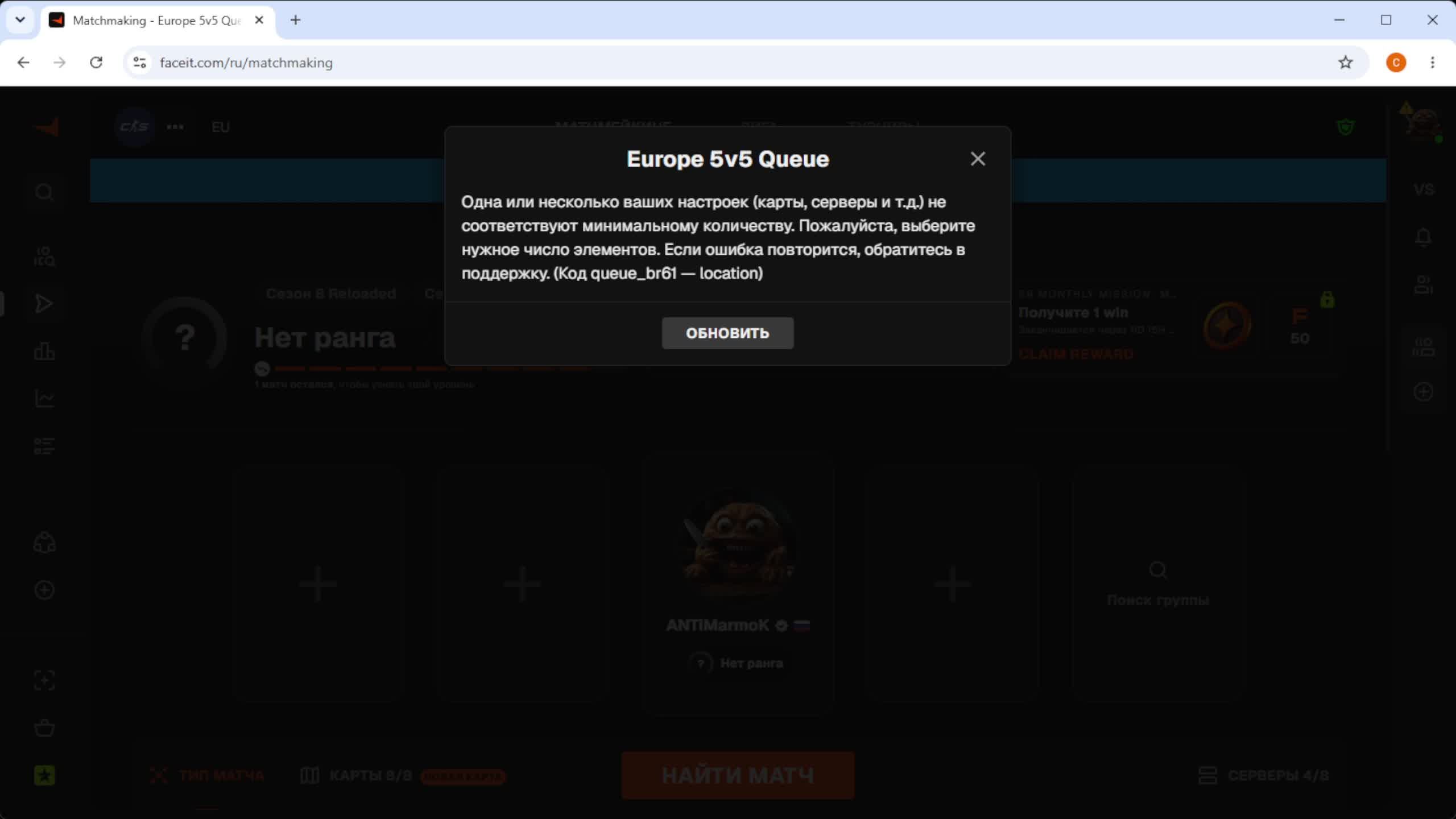Image resolution: width=1456 pixels, height=819 pixels.
Task: Click the VS icon in right sidebar
Action: click(x=1424, y=189)
